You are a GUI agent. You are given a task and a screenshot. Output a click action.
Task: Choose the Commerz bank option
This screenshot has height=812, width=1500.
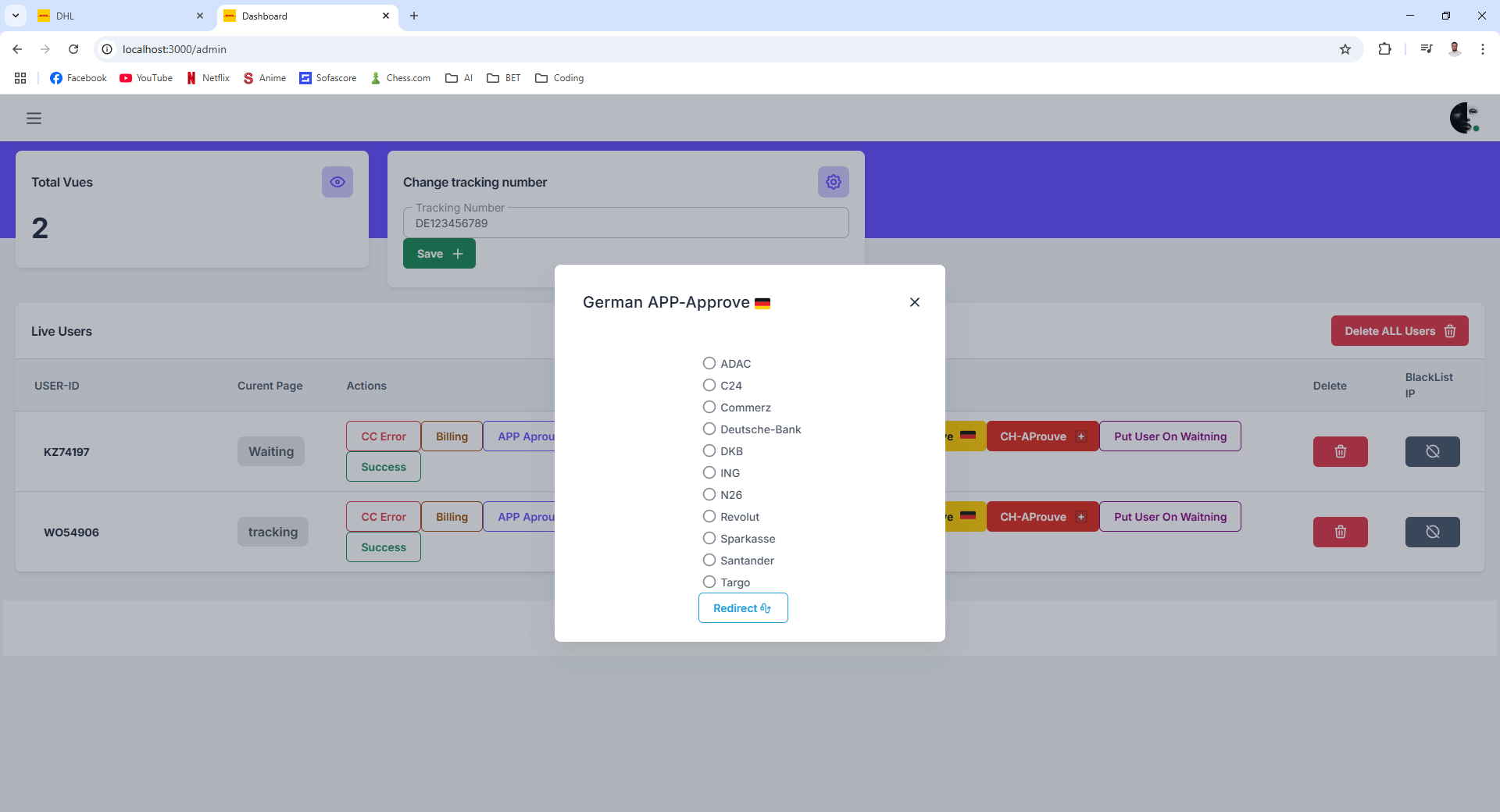(x=709, y=407)
